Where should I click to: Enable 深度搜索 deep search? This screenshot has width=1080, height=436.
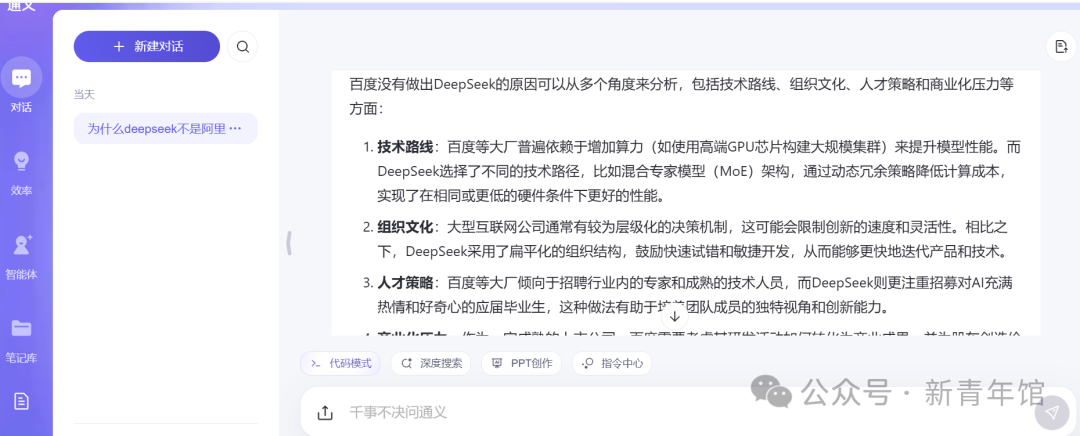430,363
